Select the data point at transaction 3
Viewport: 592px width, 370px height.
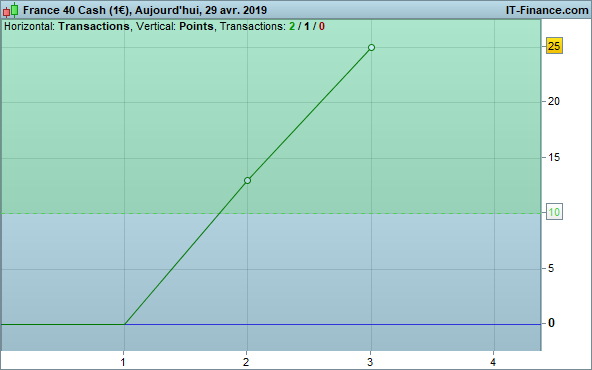(x=372, y=48)
